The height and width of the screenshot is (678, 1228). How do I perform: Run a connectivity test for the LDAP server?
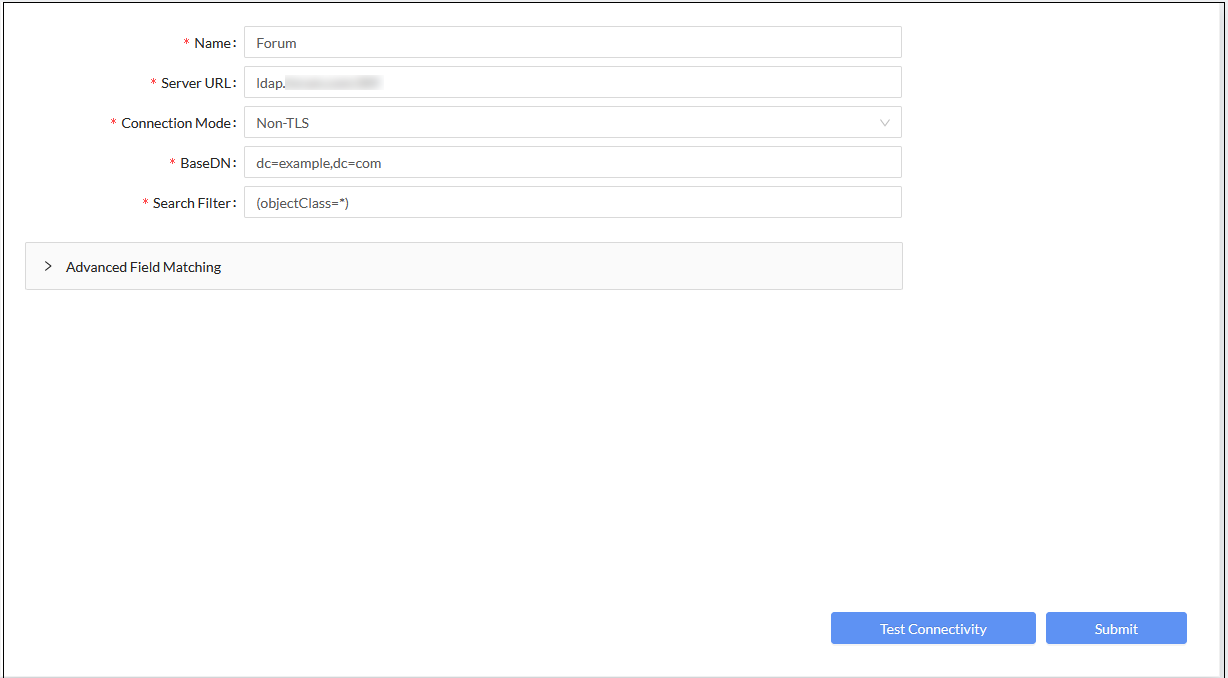(932, 628)
